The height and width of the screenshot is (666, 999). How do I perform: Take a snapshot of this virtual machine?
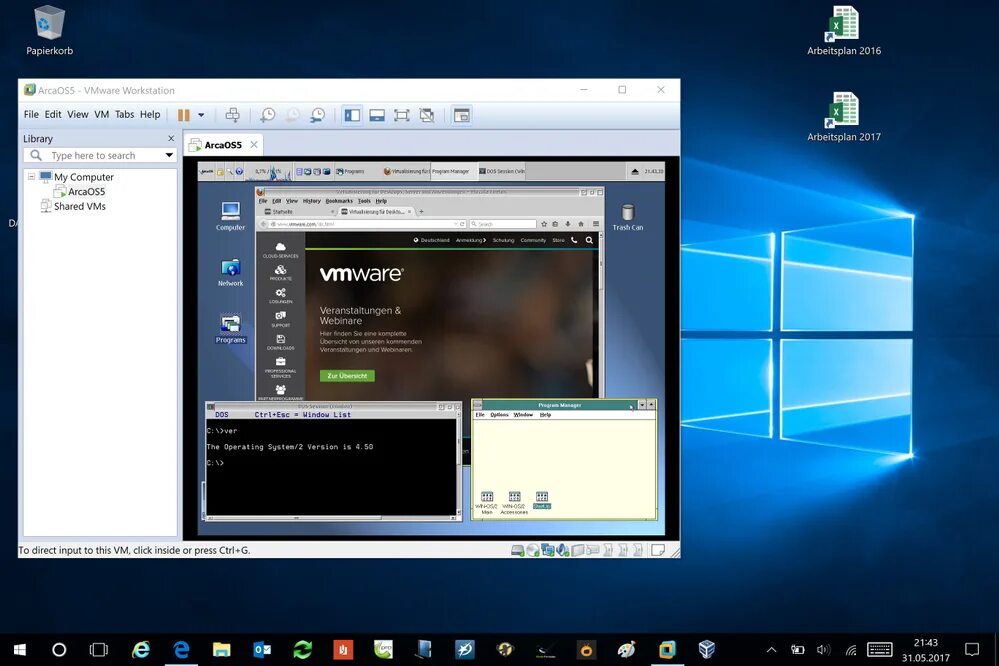[268, 115]
